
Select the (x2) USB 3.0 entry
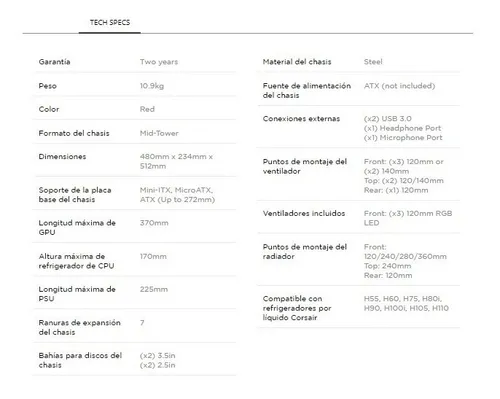click(388, 119)
